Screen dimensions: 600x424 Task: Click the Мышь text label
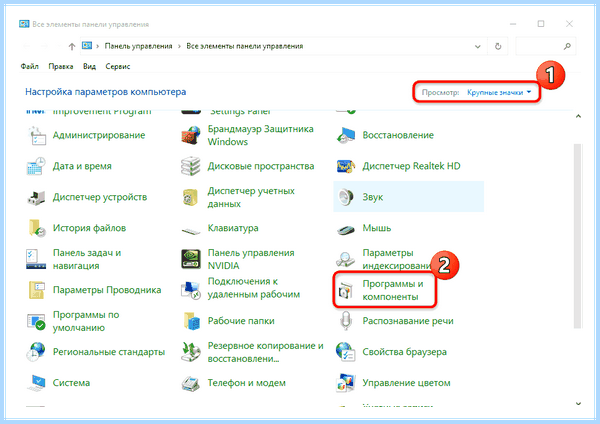377,228
